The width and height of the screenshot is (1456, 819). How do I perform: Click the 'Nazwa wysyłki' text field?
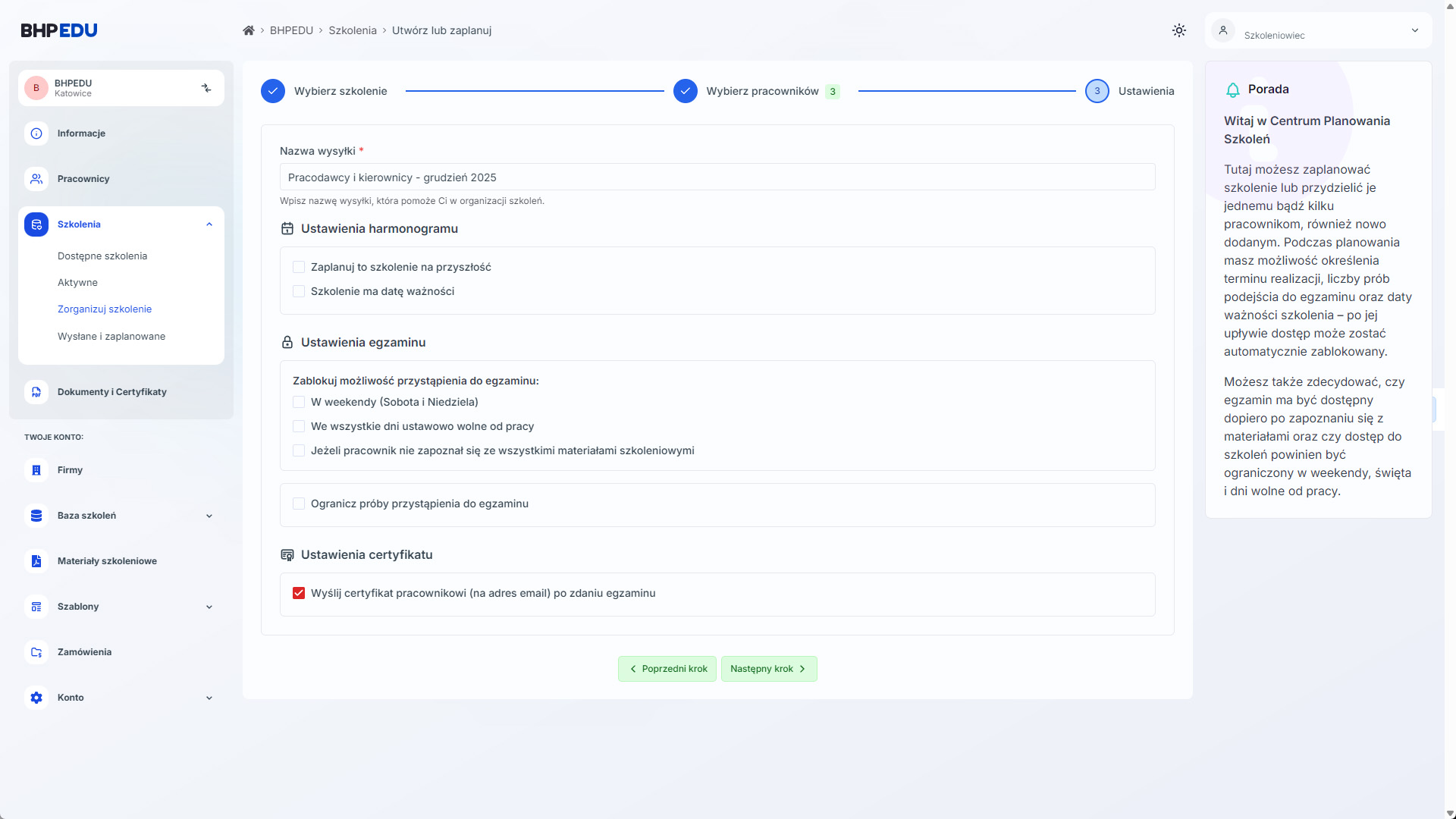(x=717, y=177)
